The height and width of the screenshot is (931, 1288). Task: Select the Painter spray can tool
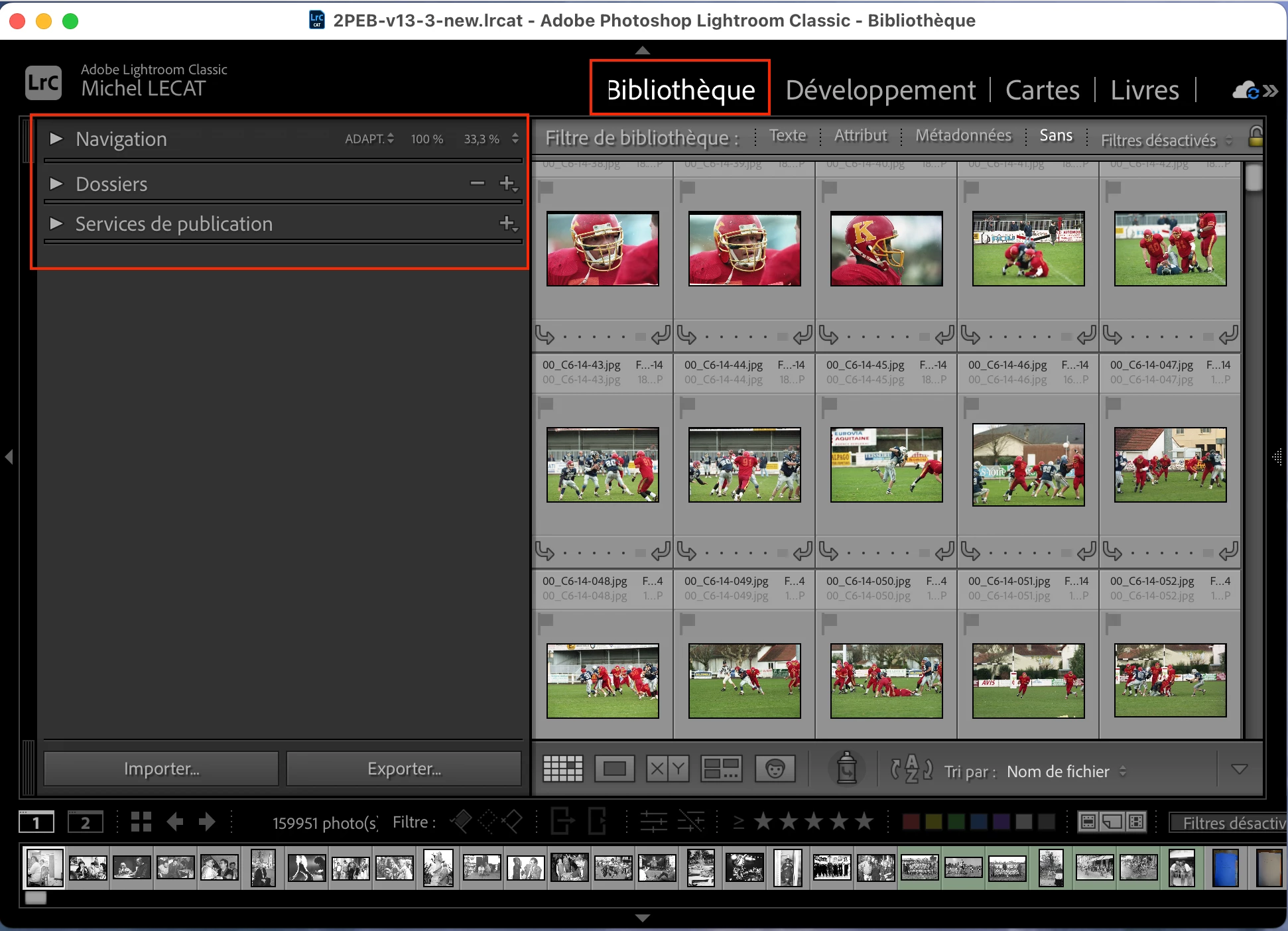pos(846,769)
